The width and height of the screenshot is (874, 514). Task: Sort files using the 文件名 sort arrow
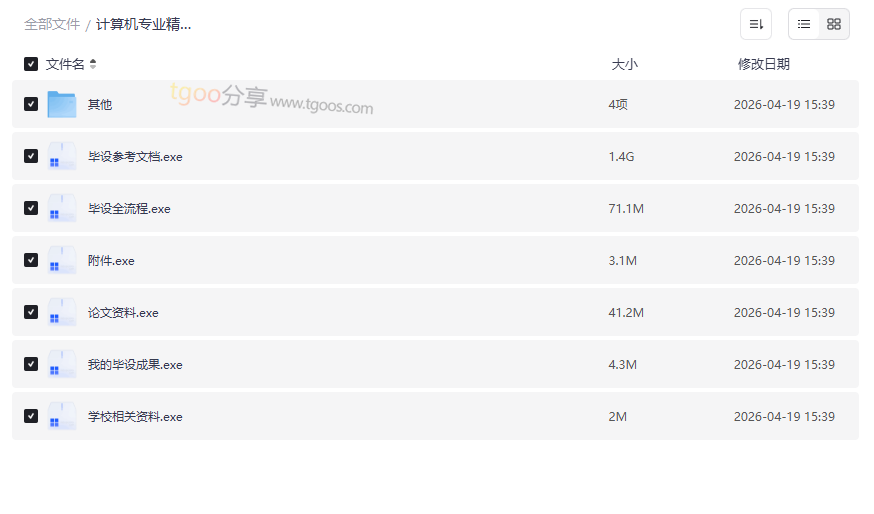coord(93,64)
